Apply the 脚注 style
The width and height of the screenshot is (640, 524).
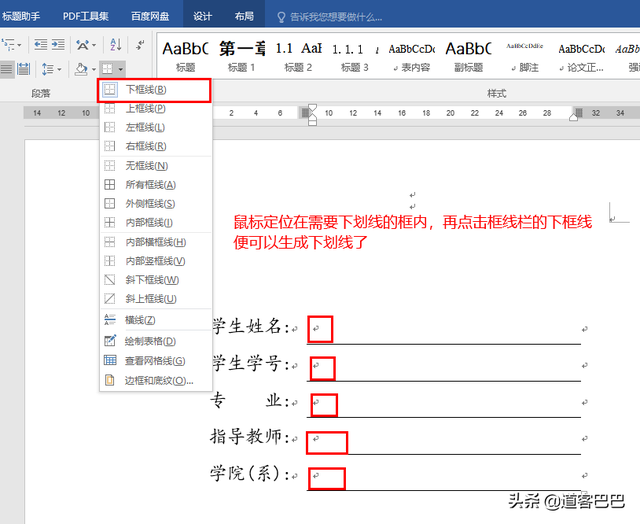click(x=525, y=56)
